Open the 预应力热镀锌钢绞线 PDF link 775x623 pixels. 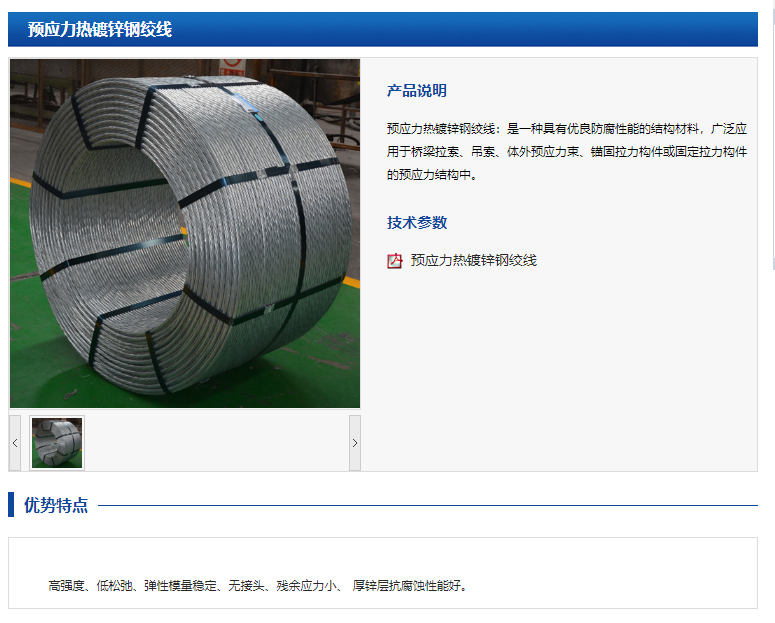(474, 261)
